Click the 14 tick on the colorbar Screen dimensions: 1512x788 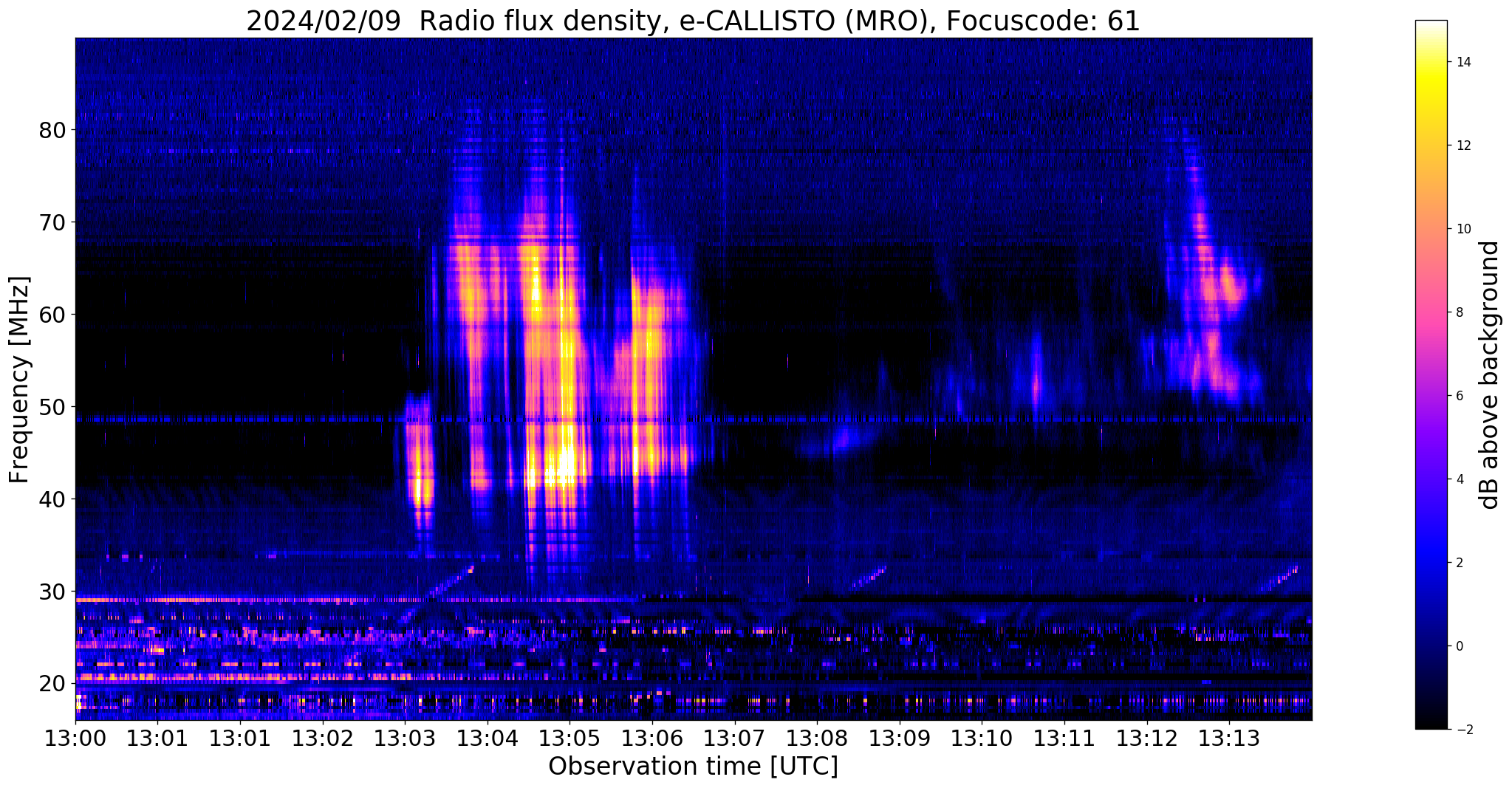1463,63
